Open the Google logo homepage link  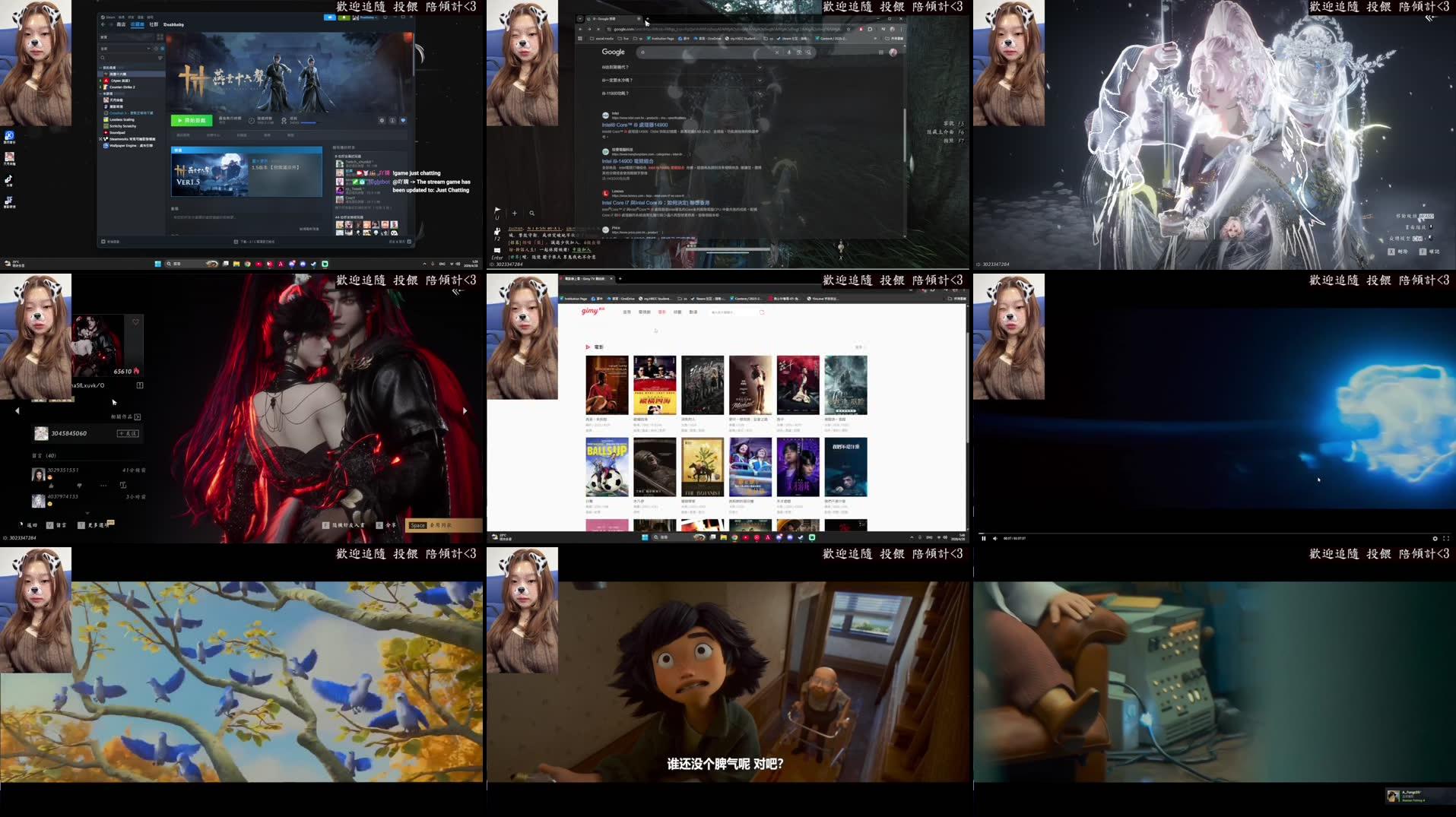tap(613, 52)
